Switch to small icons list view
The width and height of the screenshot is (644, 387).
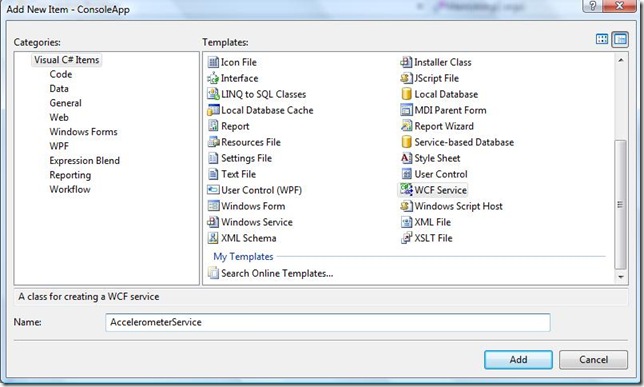click(620, 40)
